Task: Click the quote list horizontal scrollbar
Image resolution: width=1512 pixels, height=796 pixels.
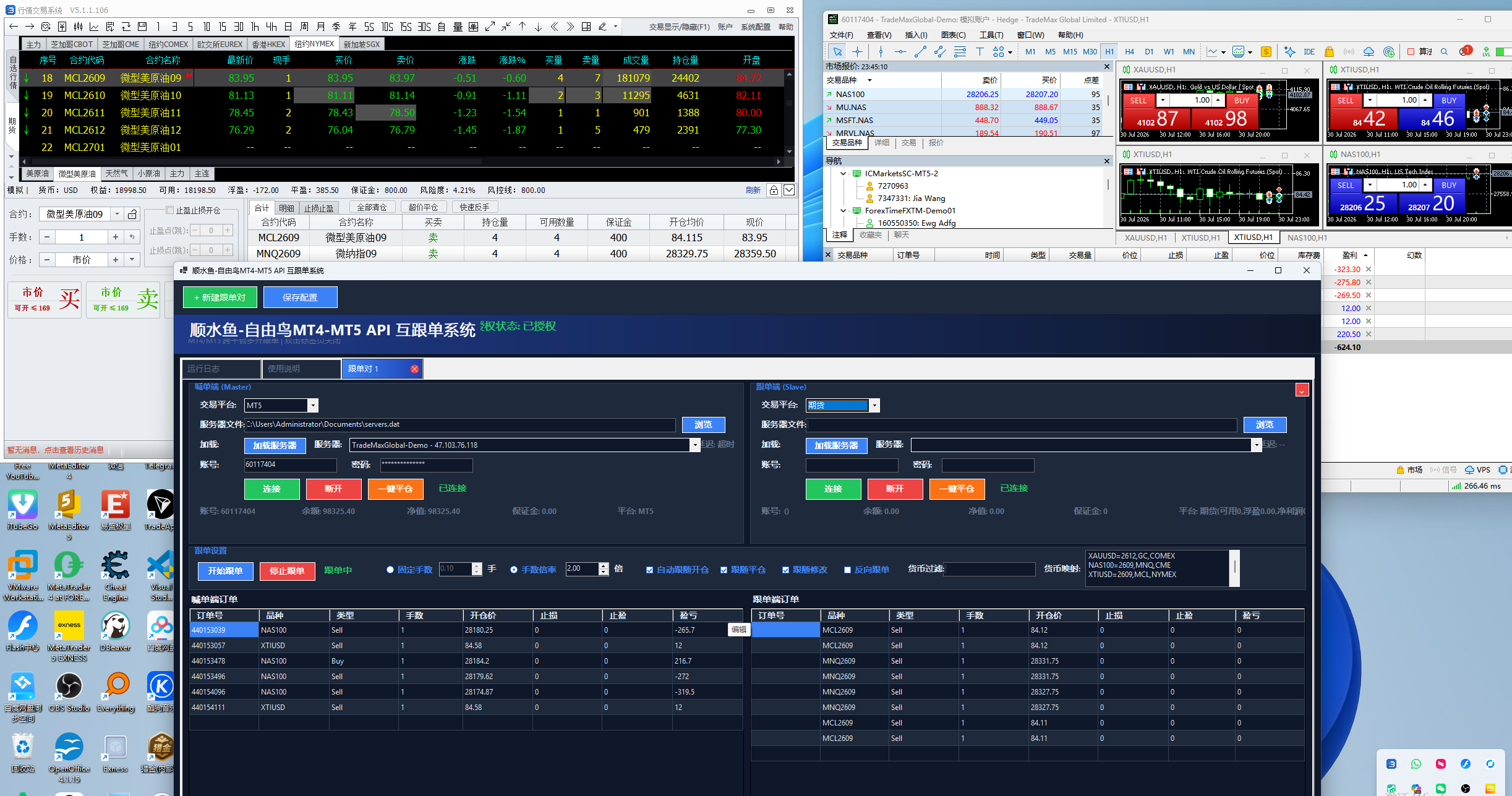Action: (401, 161)
